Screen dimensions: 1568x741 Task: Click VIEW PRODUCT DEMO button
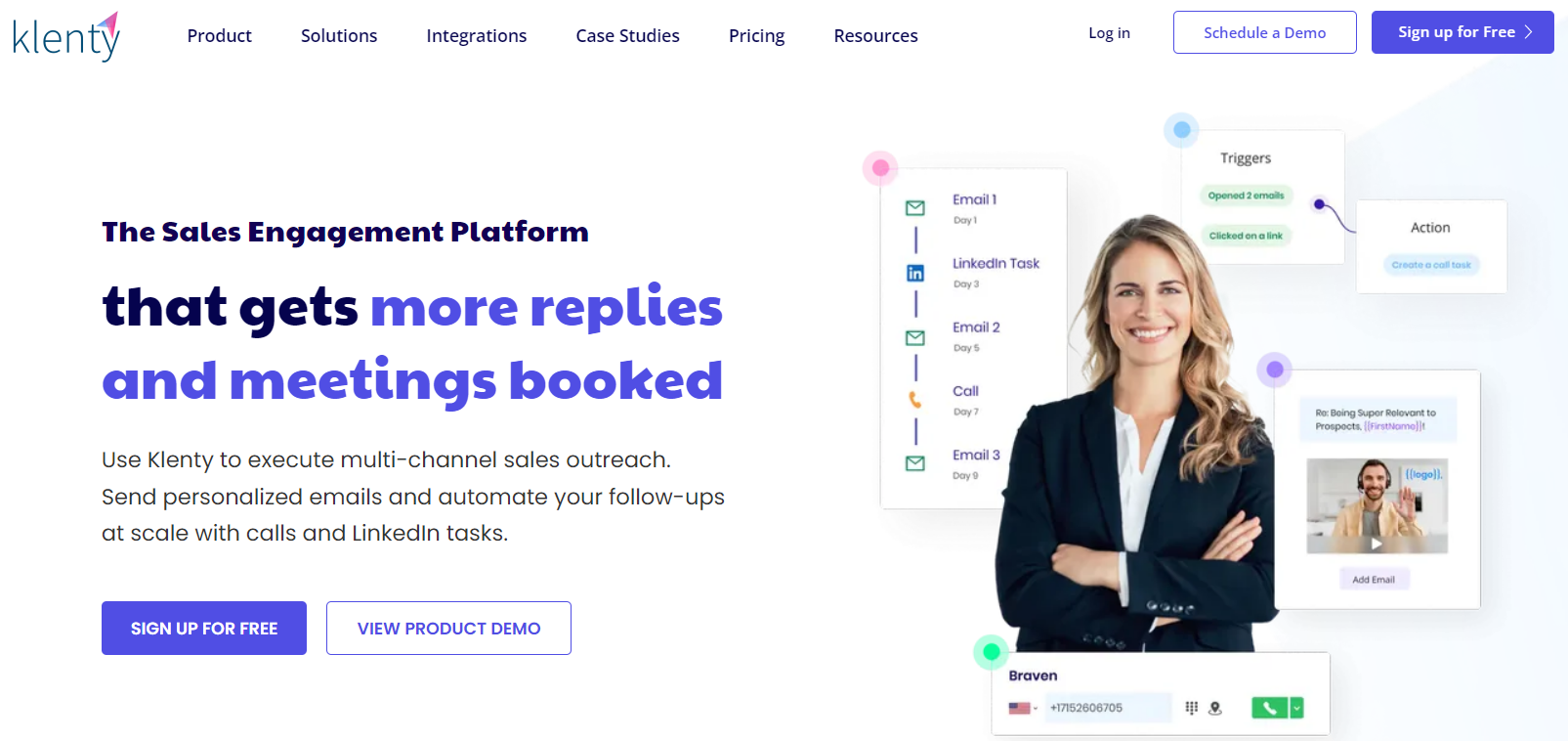pyautogui.click(x=448, y=629)
